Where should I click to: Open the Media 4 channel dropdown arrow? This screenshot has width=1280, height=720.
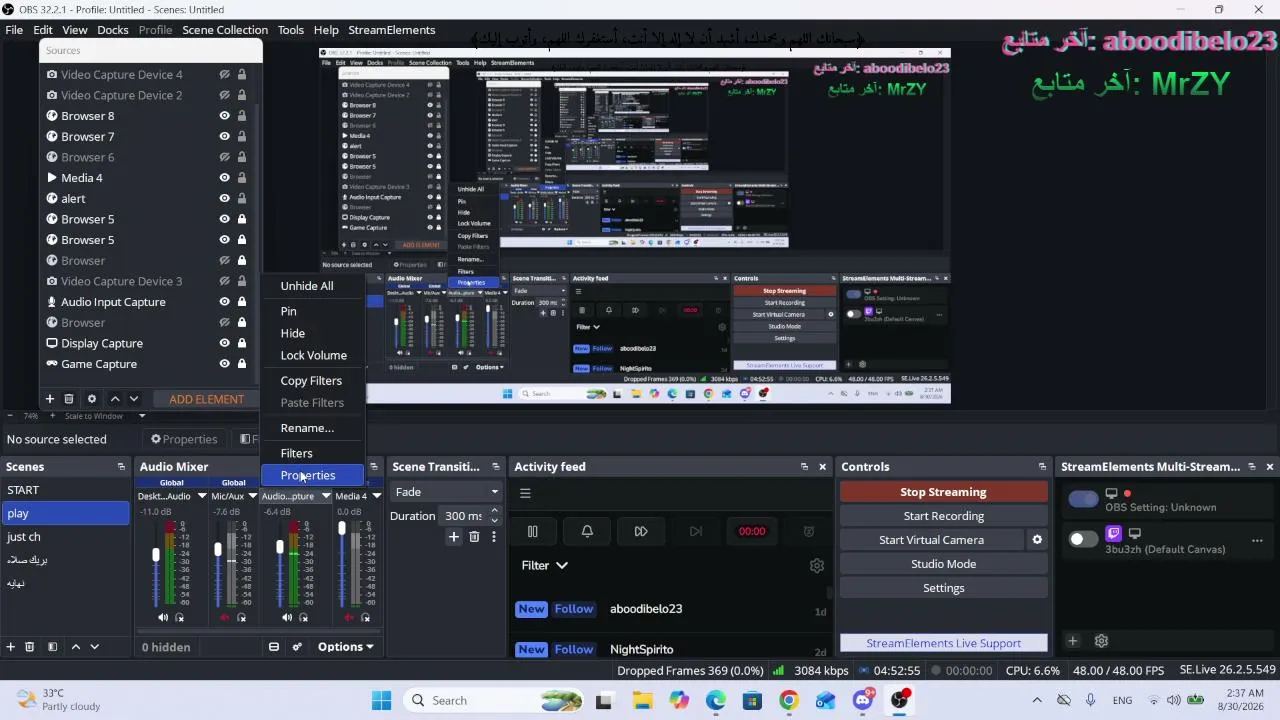(x=376, y=496)
